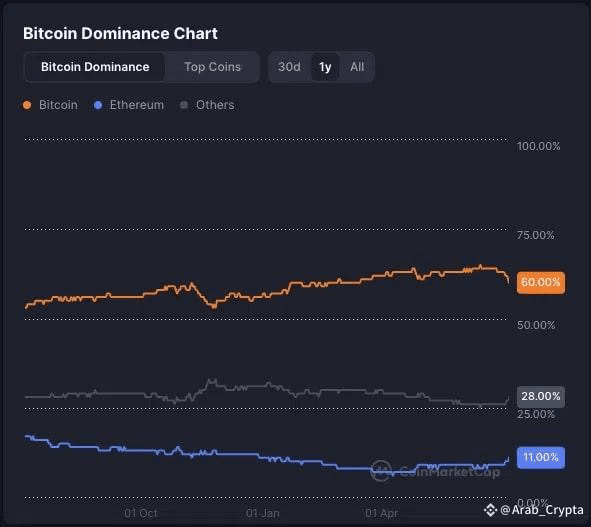The width and height of the screenshot is (591, 527).
Task: Select the 30d time range
Action: [x=289, y=67]
